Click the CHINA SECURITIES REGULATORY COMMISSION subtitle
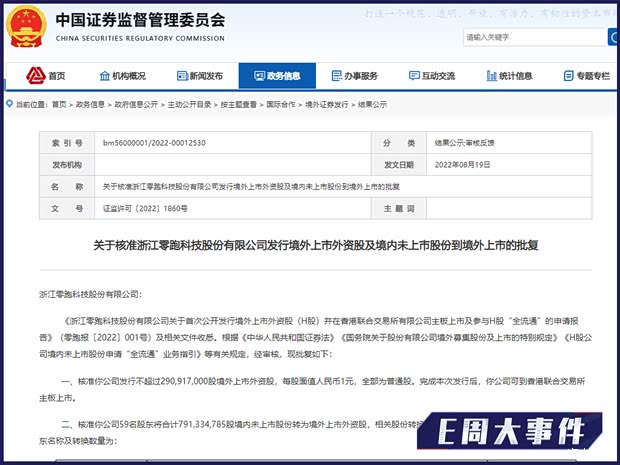The image size is (620, 465). click(x=140, y=38)
